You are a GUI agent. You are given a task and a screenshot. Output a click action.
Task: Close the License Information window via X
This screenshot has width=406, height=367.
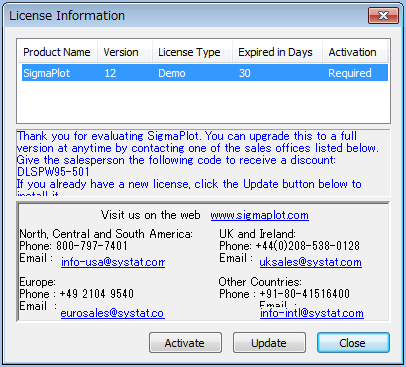point(383,16)
